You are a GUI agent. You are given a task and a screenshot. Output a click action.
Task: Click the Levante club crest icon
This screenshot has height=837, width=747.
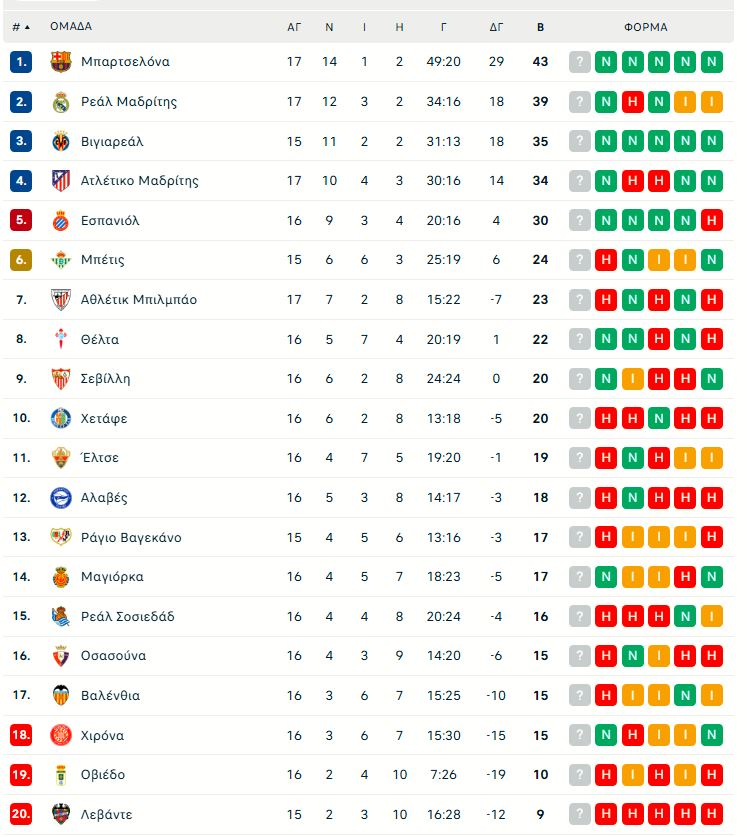click(61, 814)
